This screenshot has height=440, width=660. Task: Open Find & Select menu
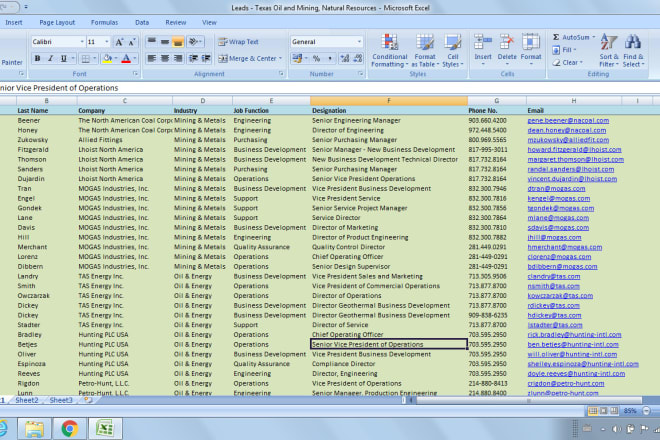(633, 51)
